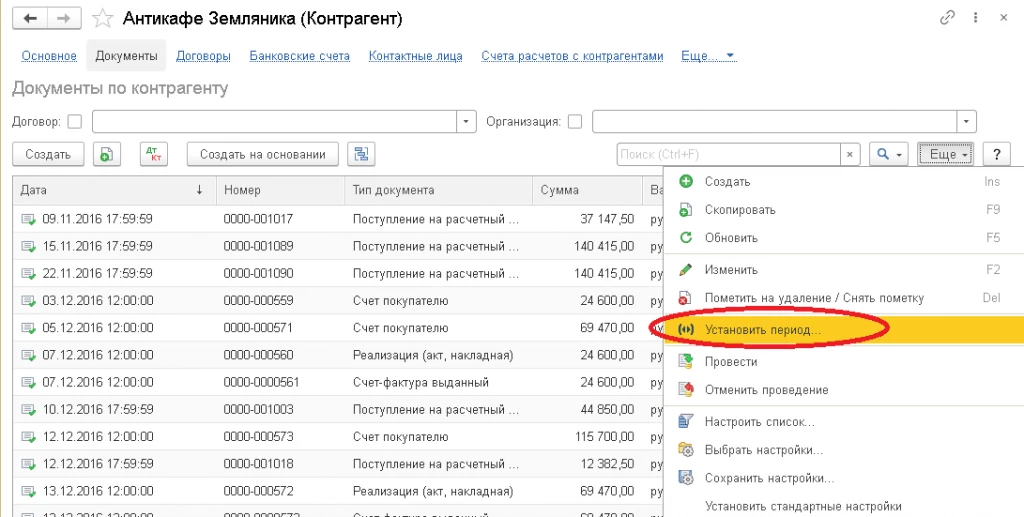The height and width of the screenshot is (517, 1024).
Task: Open the Банковские счета link
Action: click(300, 56)
